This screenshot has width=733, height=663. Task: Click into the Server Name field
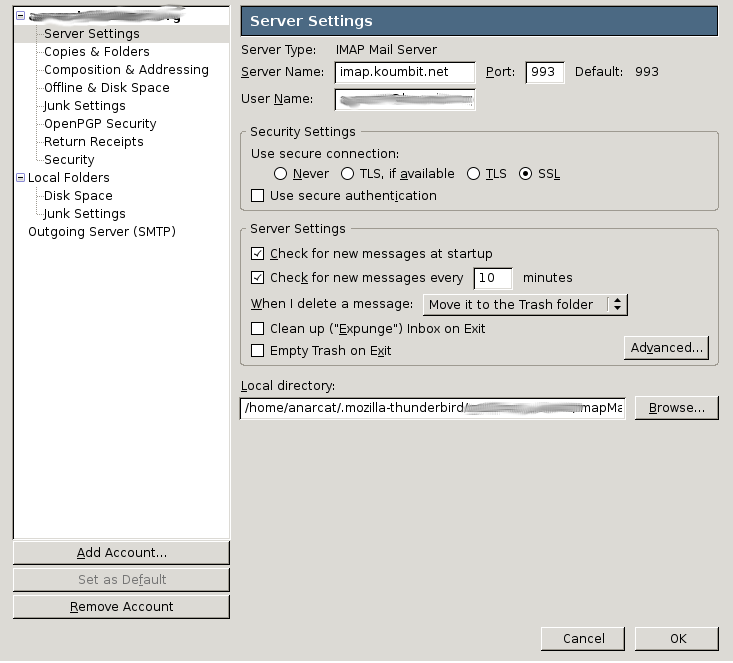(405, 72)
